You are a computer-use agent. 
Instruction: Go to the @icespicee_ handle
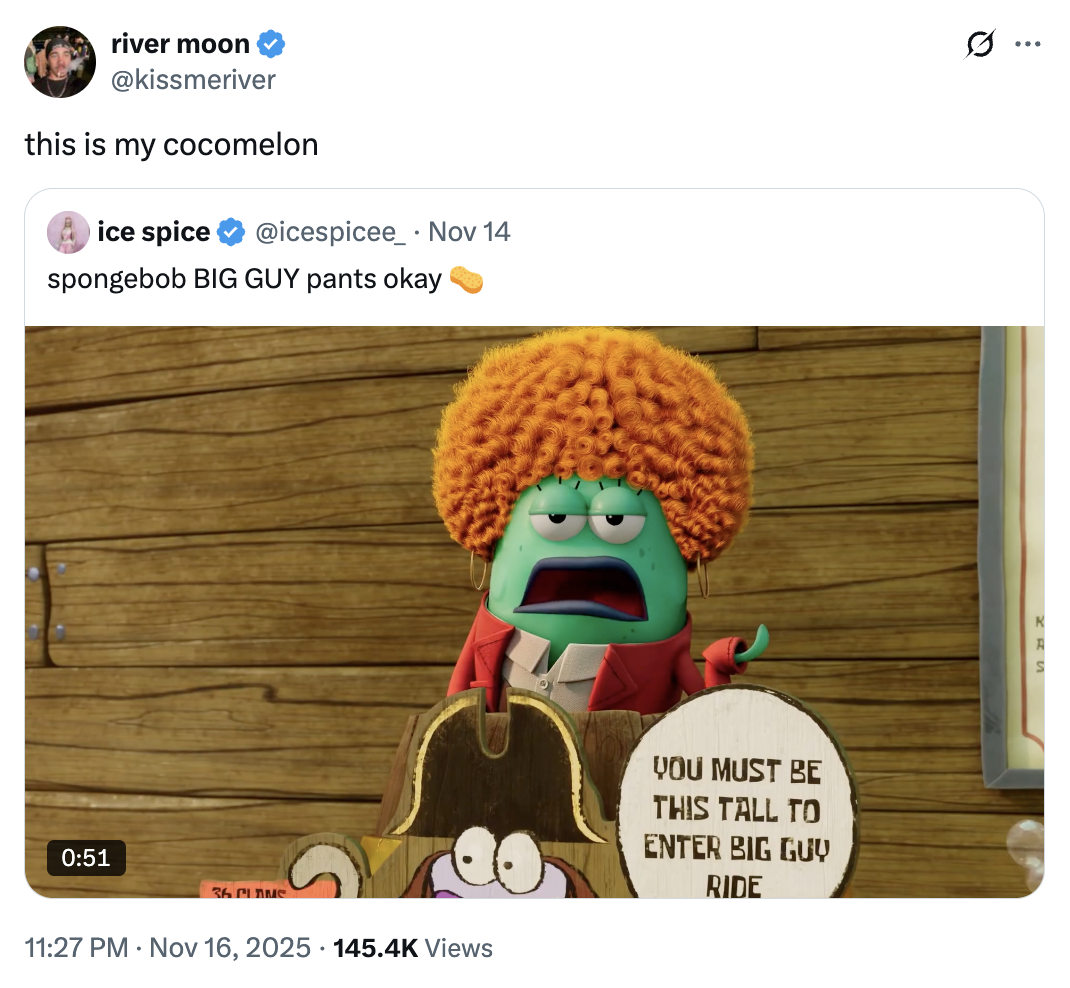(x=330, y=233)
